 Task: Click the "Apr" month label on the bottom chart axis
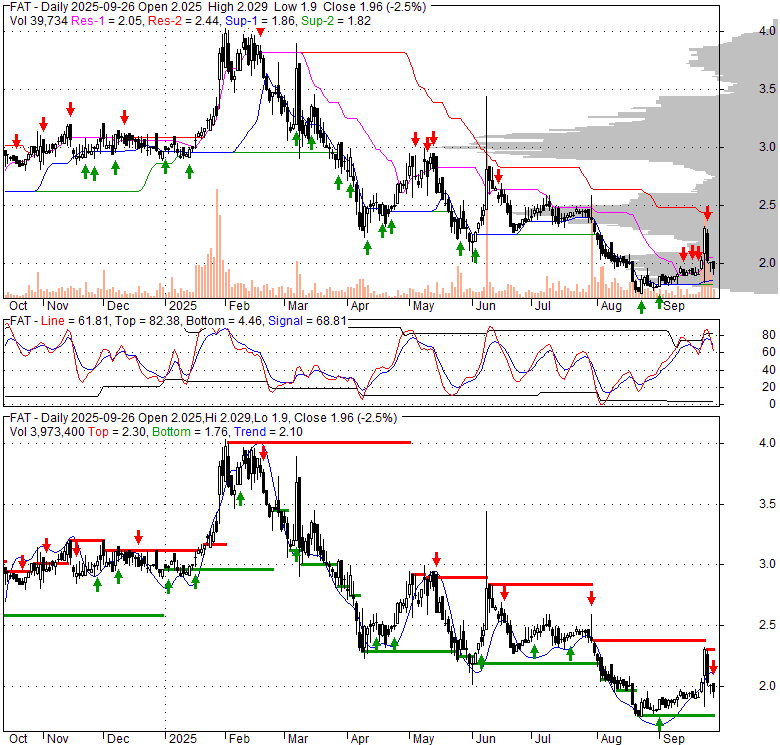click(x=360, y=739)
